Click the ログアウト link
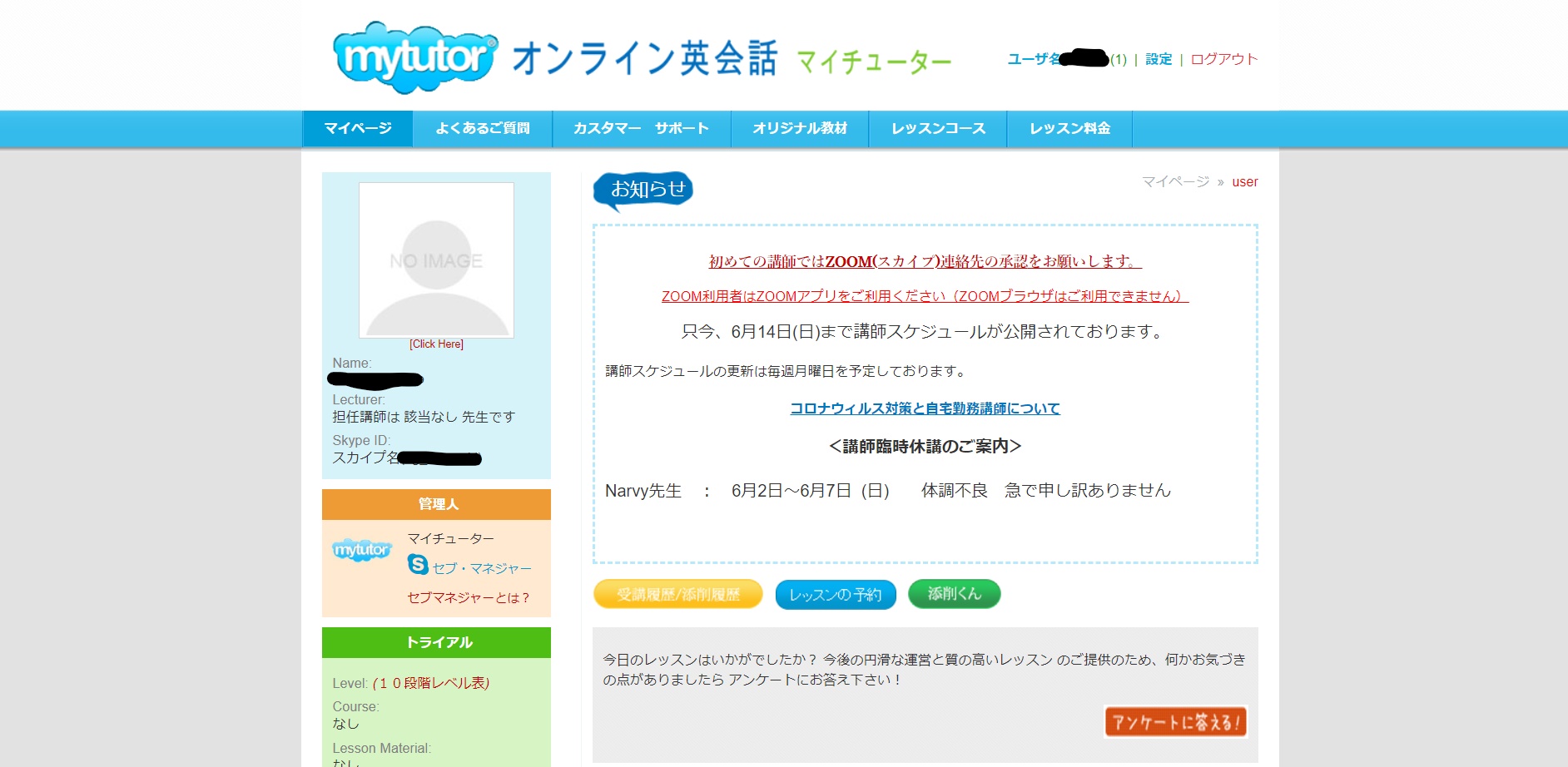 (1223, 59)
